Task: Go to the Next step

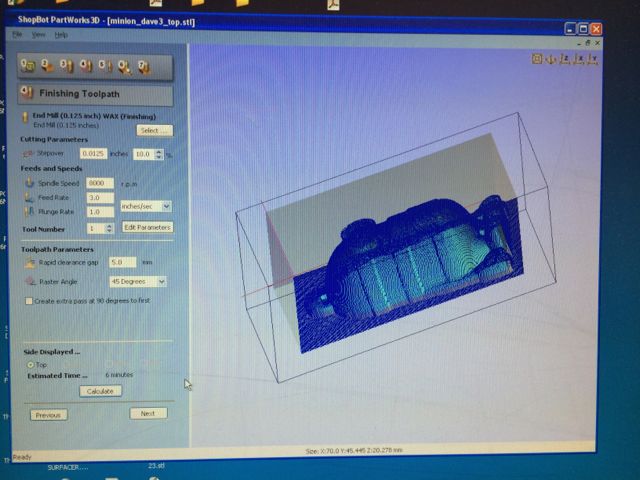Action: [148, 413]
